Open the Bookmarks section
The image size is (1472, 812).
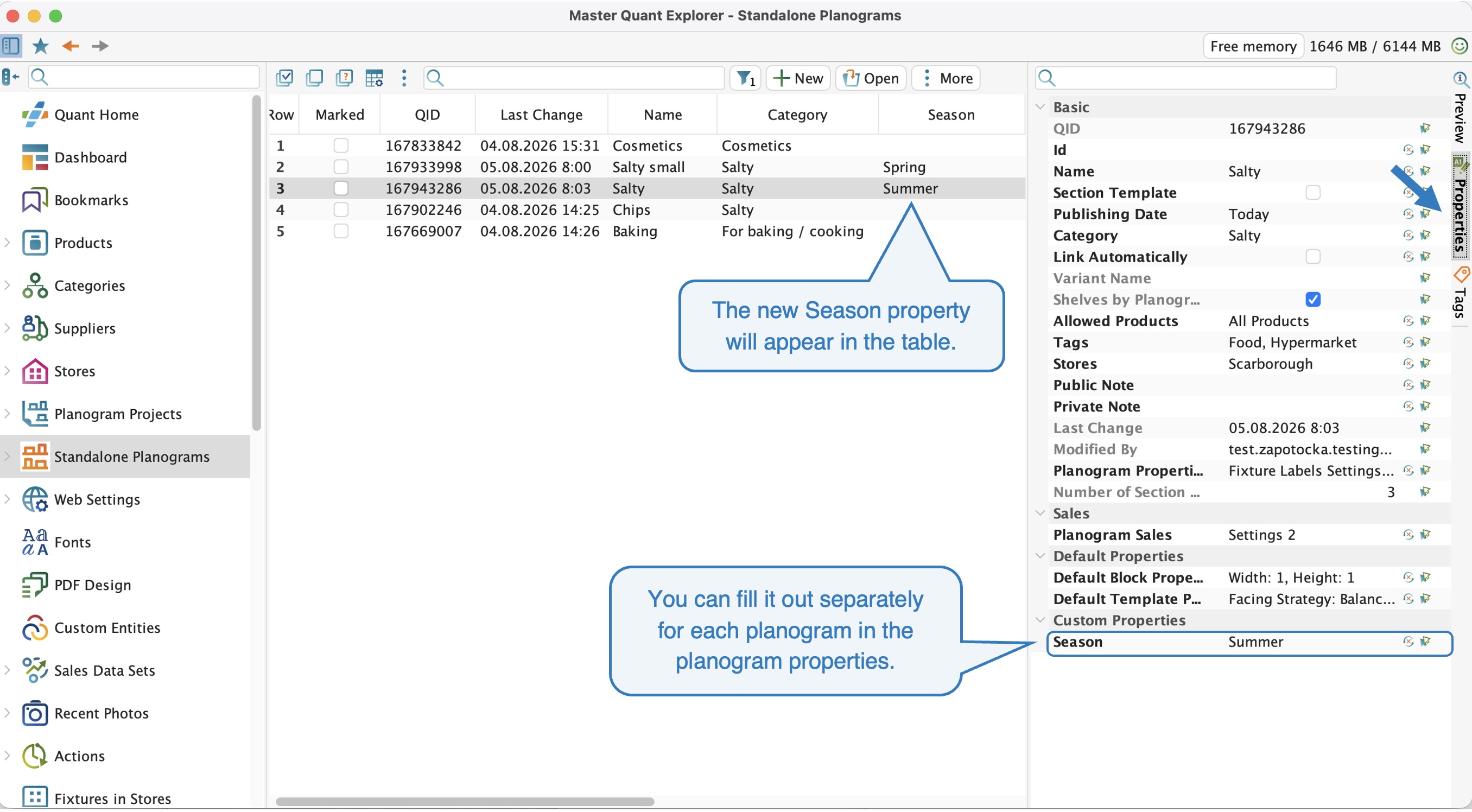click(x=91, y=201)
